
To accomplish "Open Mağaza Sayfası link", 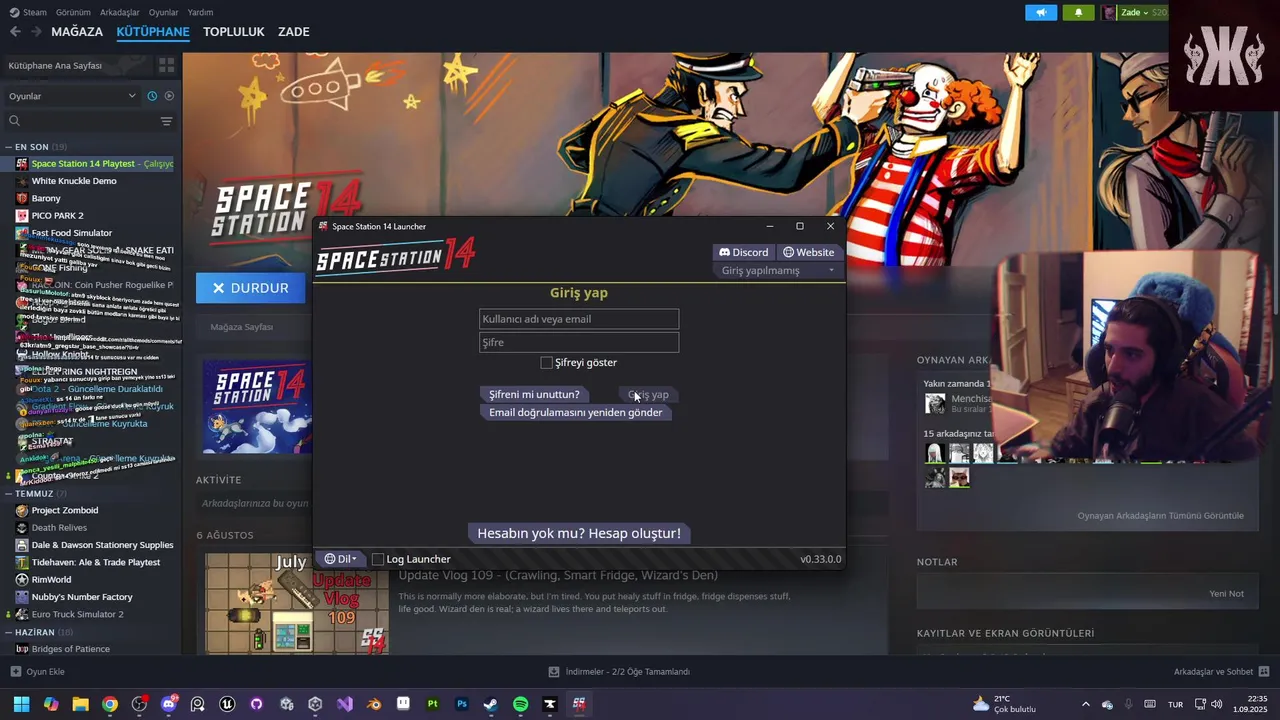I will pyautogui.click(x=241, y=327).
